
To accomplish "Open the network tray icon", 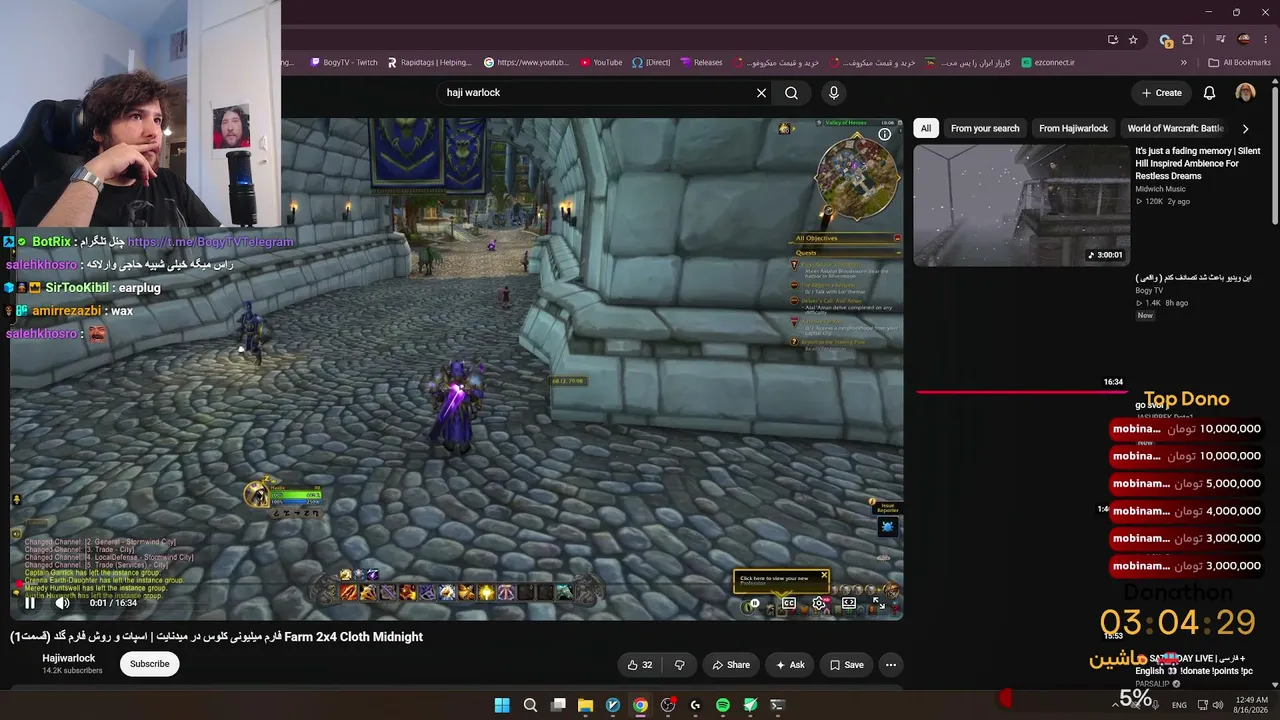I will pyautogui.click(x=1202, y=705).
